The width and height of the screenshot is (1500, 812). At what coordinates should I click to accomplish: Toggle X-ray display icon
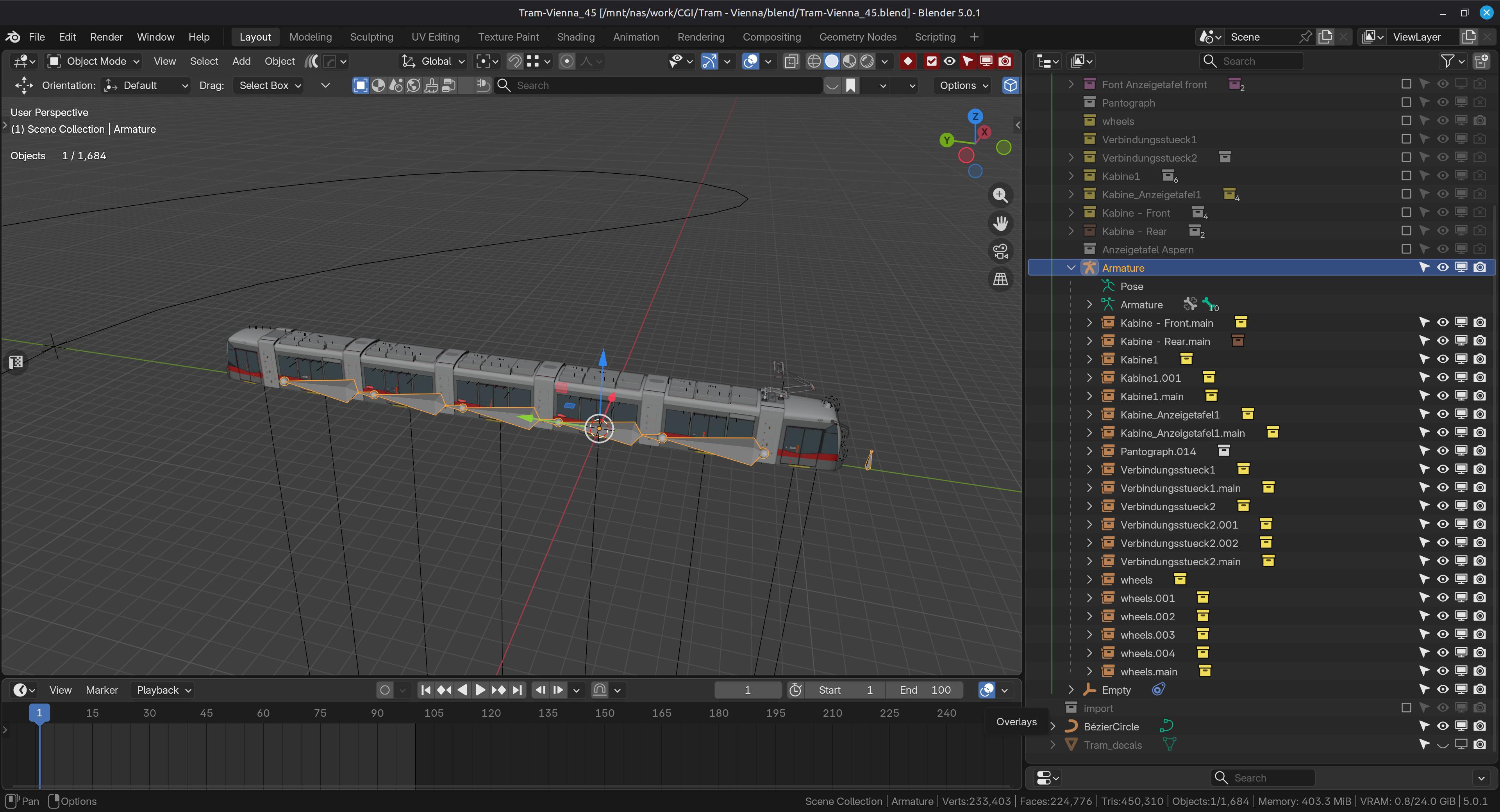pyautogui.click(x=791, y=61)
